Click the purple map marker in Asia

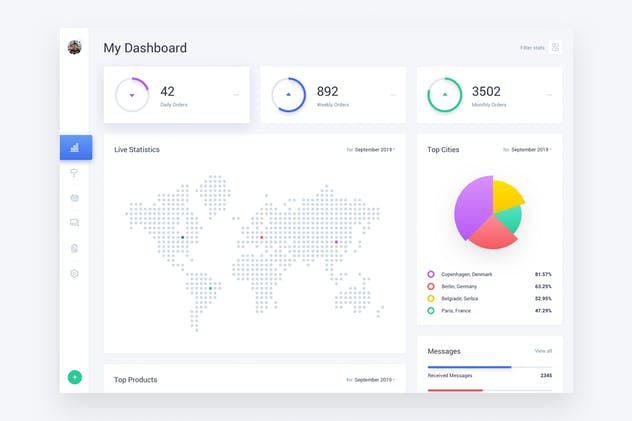coord(336,242)
